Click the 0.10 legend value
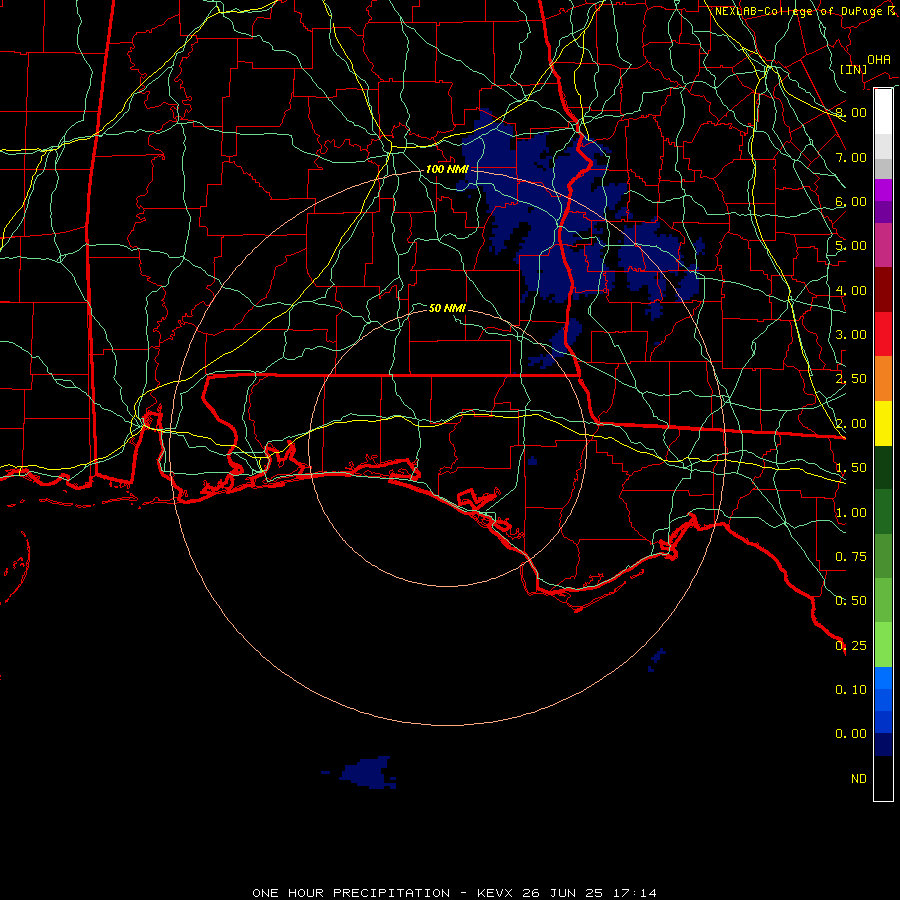The width and height of the screenshot is (900, 900). point(851,690)
